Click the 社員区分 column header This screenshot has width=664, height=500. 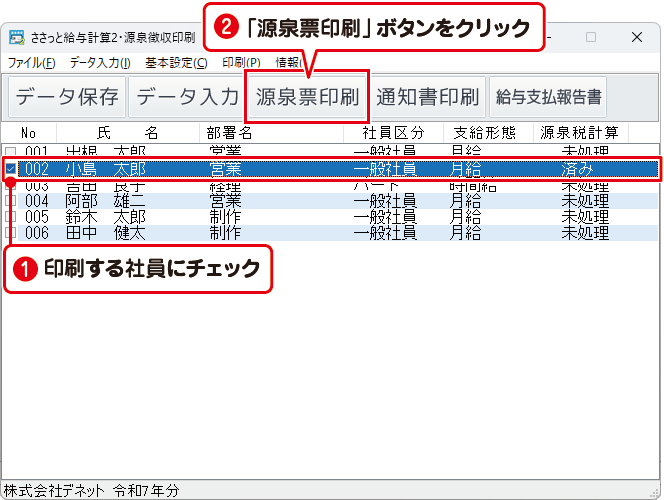tap(390, 132)
